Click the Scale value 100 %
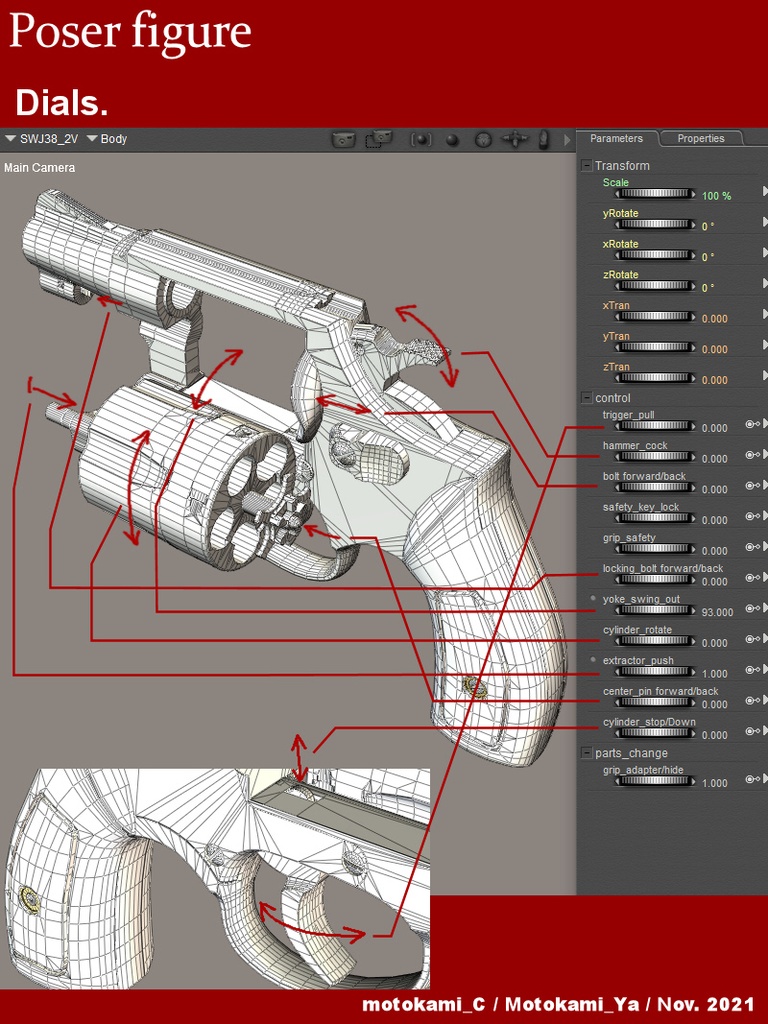Screen dimensions: 768x1024 pos(716,196)
